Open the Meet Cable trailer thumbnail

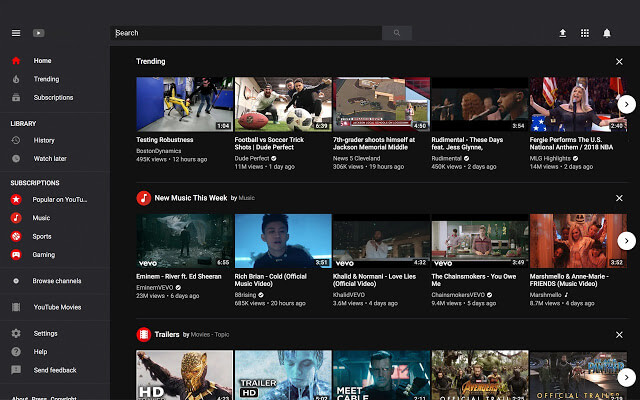point(381,375)
